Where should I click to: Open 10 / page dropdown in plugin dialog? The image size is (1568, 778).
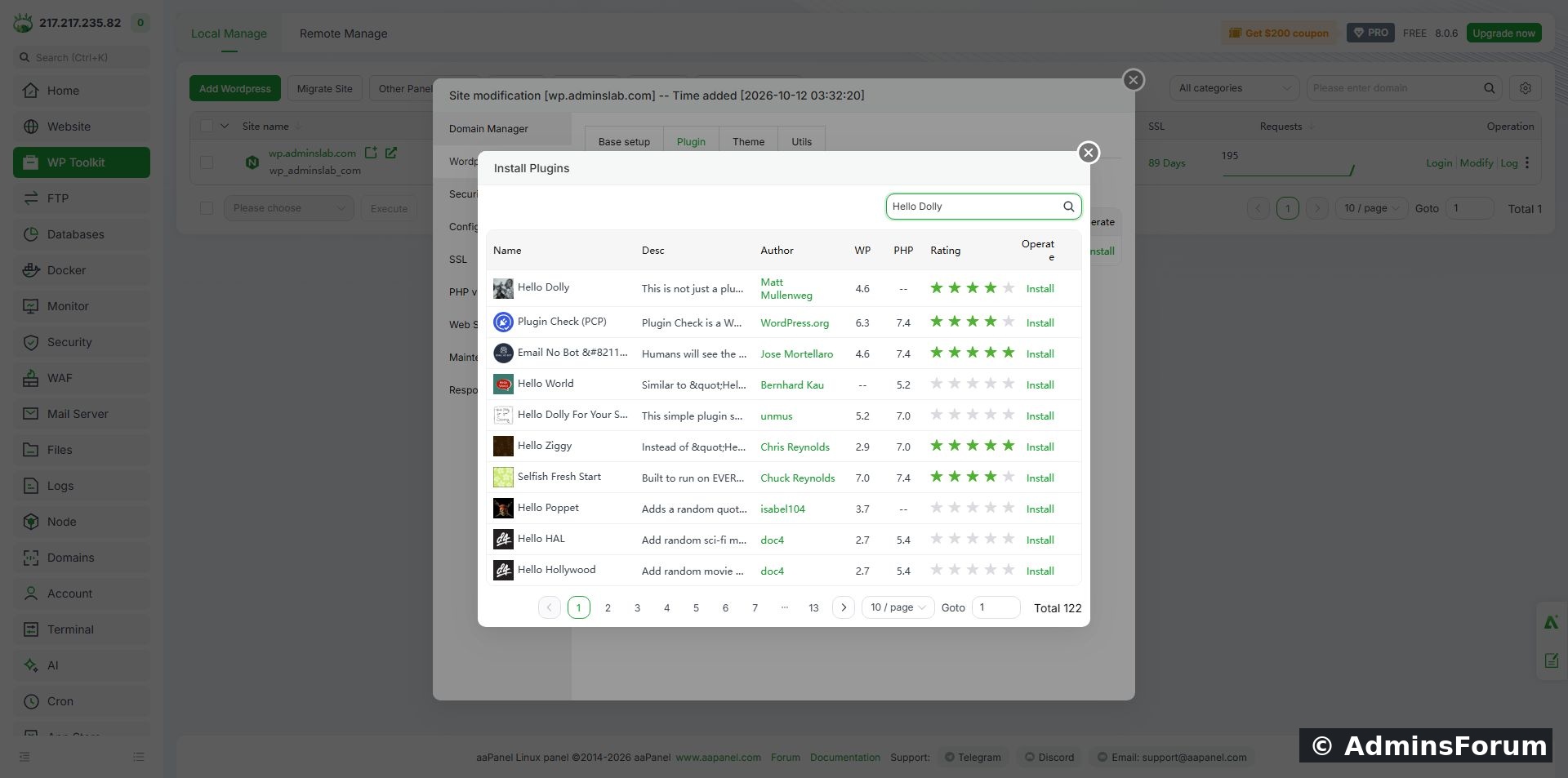click(x=898, y=607)
